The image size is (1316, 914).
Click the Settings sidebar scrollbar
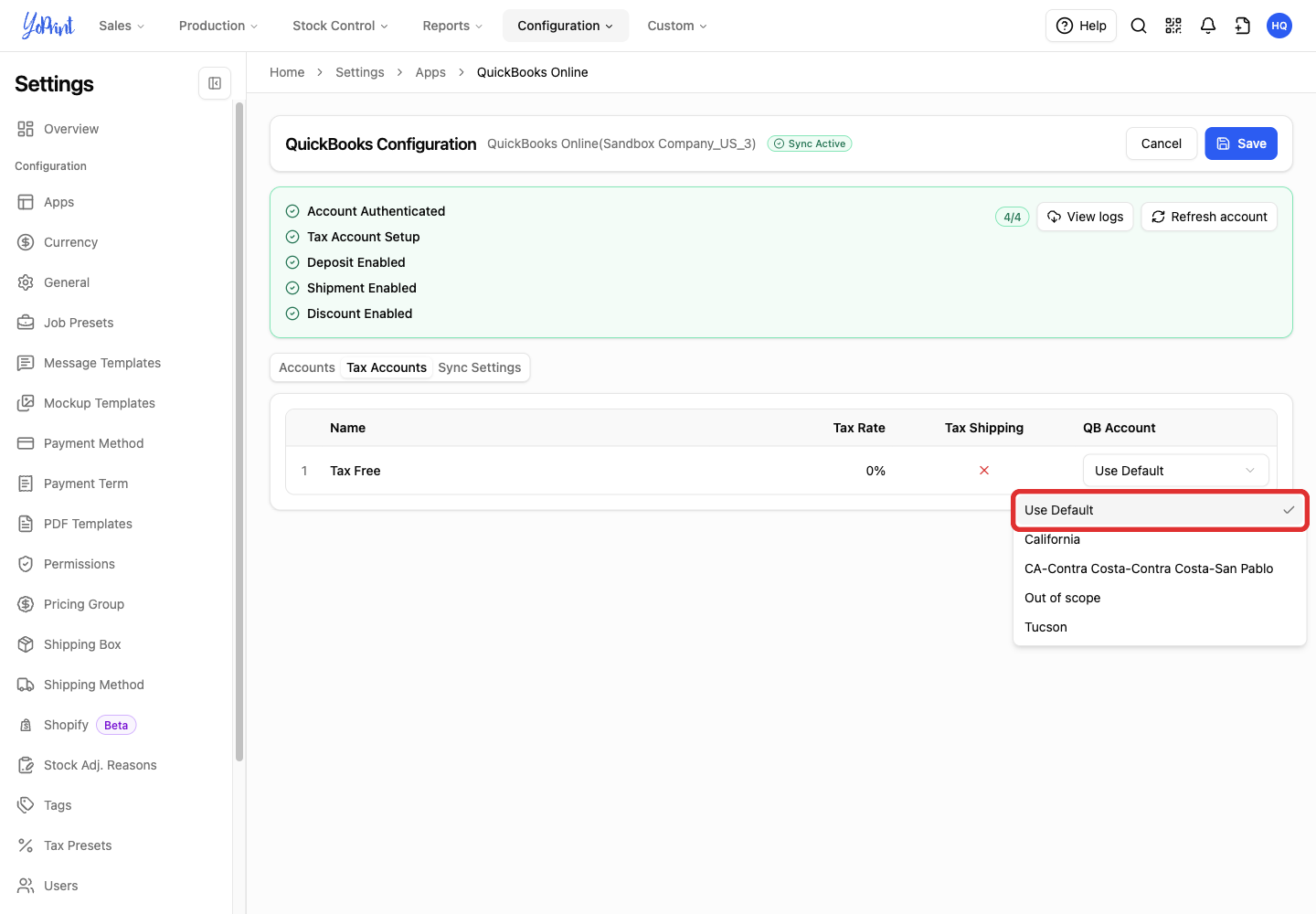239,431
